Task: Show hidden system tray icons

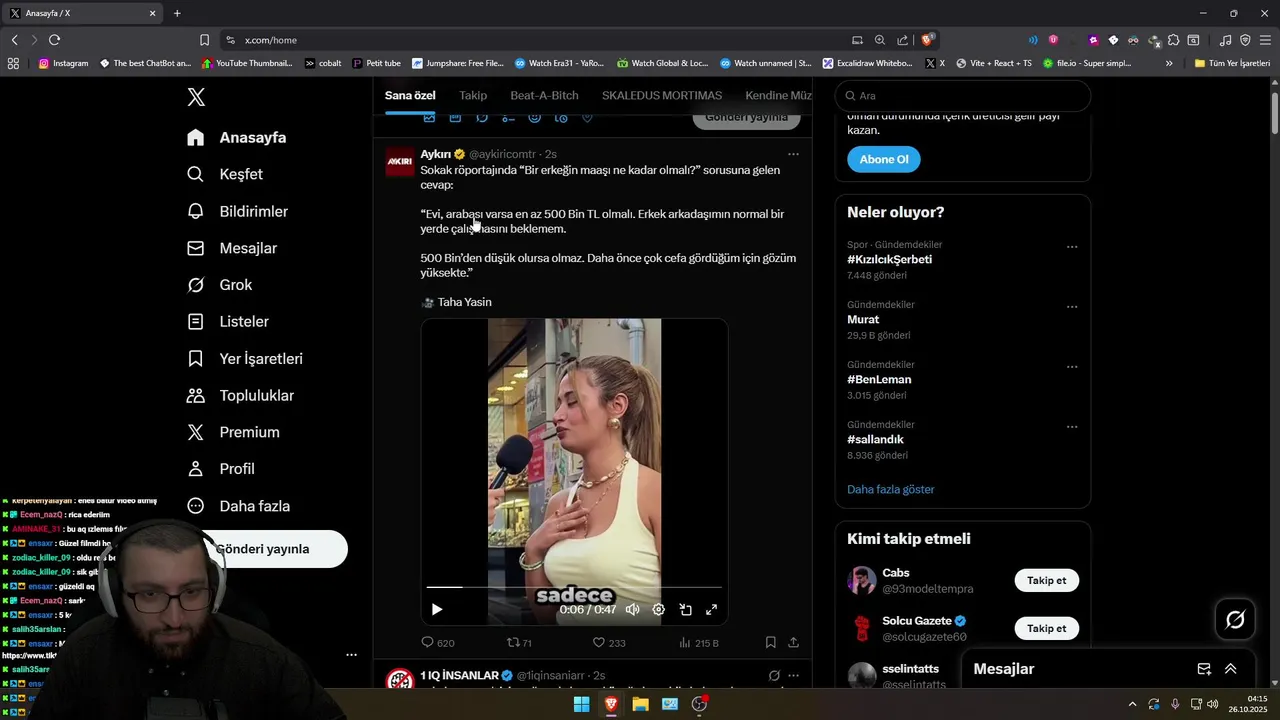Action: (x=1132, y=704)
